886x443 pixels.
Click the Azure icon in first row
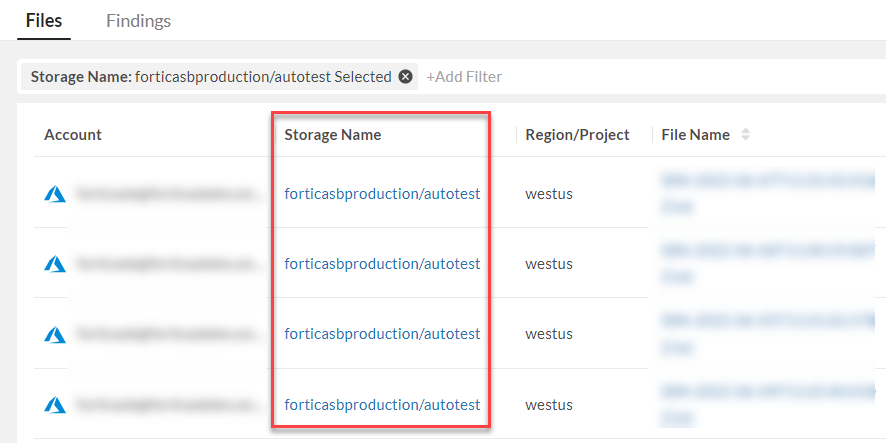tap(54, 194)
